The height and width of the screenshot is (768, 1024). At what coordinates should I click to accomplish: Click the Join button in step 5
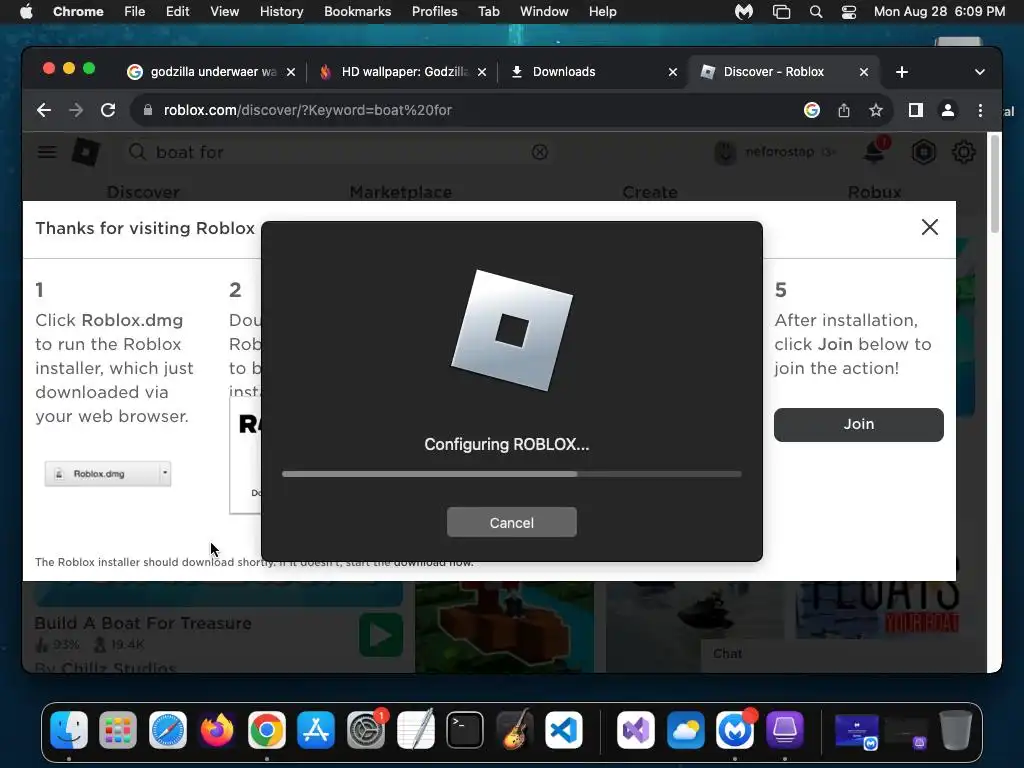[x=858, y=424]
